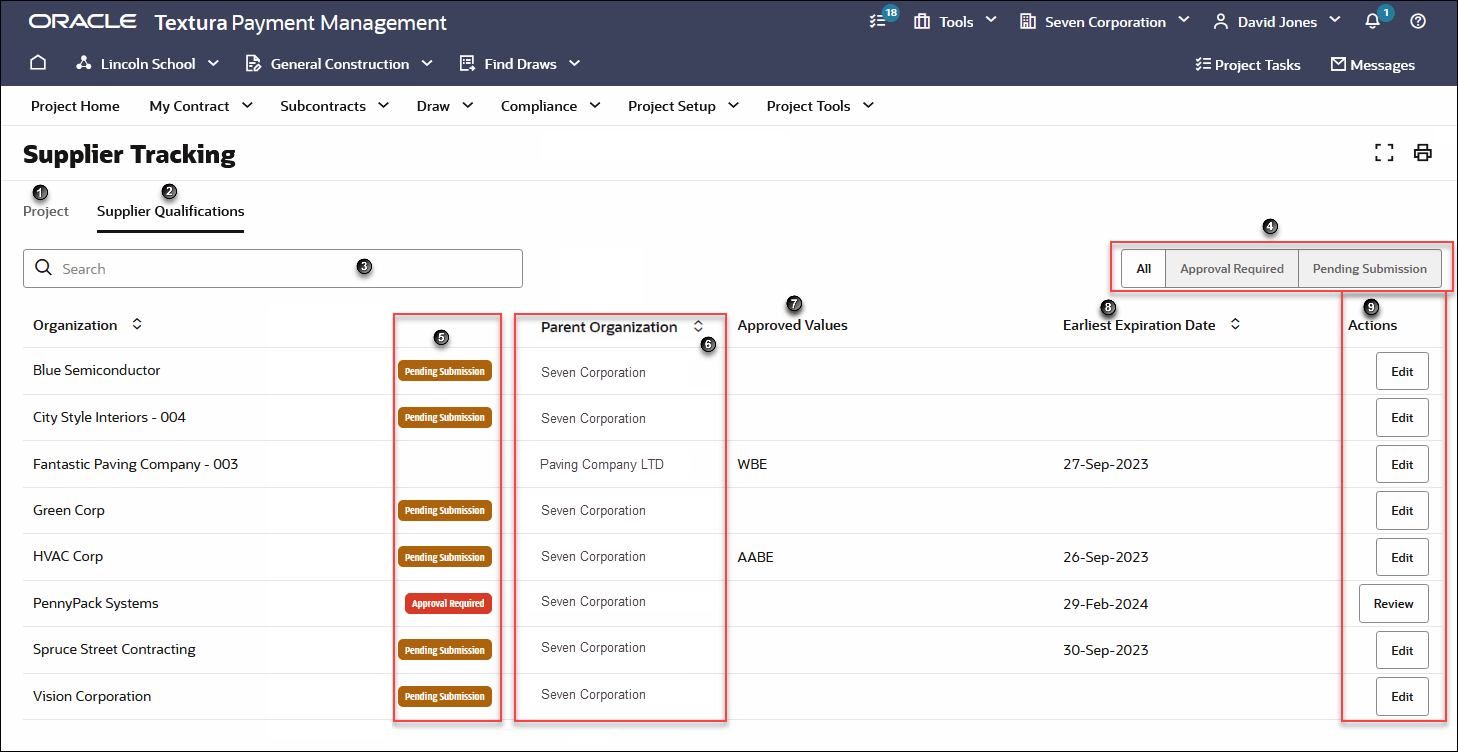Image resolution: width=1458 pixels, height=752 pixels.
Task: Toggle sorting on the Organization column
Action: pyautogui.click(x=135, y=324)
